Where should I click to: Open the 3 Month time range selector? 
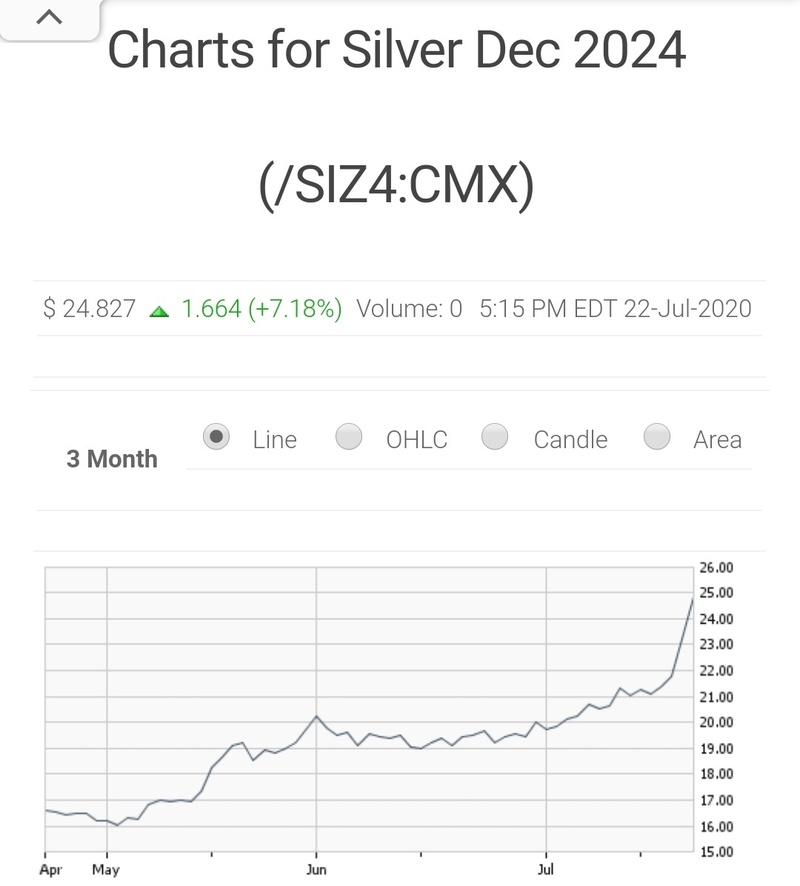(x=112, y=459)
